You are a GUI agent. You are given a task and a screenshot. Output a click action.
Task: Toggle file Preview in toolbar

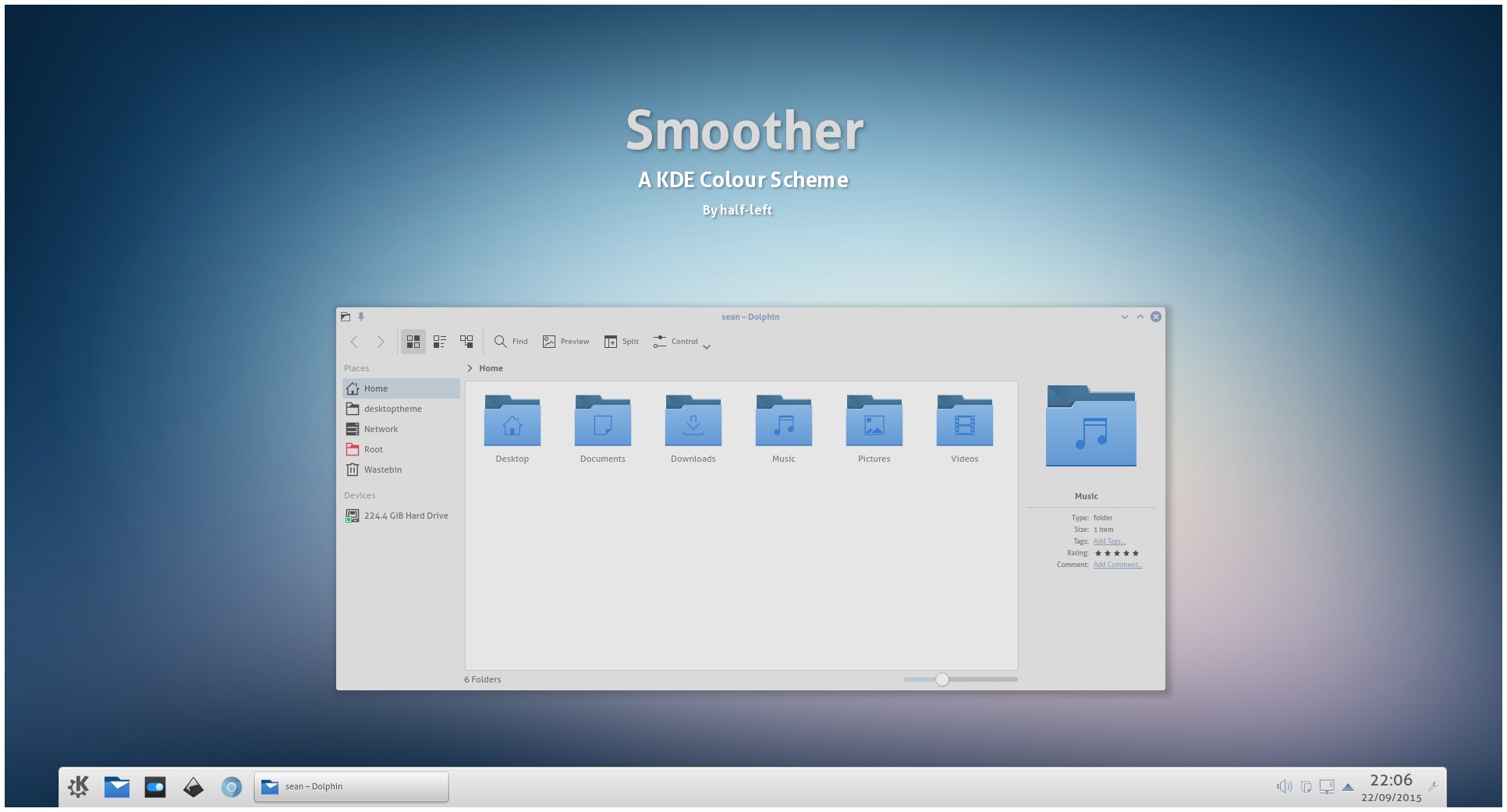pyautogui.click(x=566, y=342)
